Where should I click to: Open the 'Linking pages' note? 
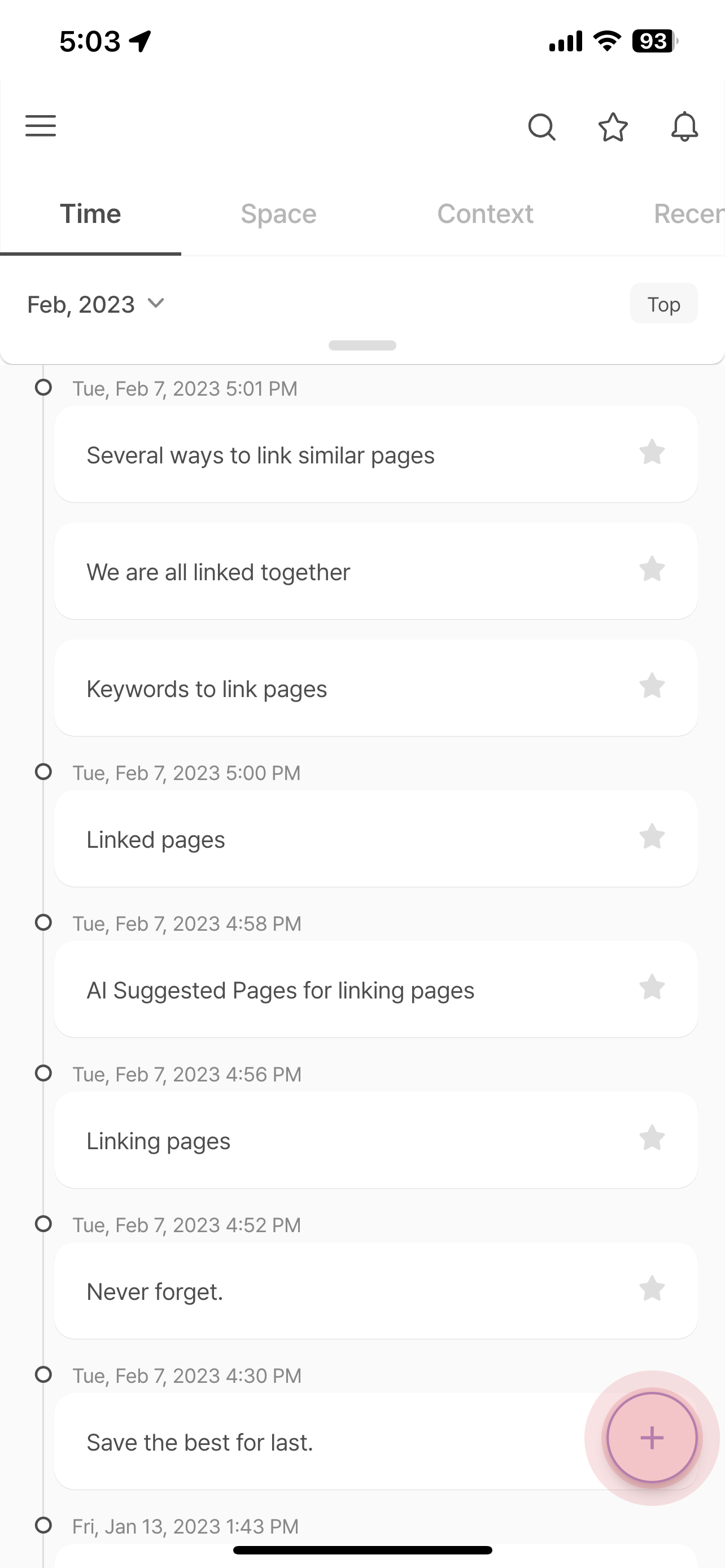(375, 1140)
